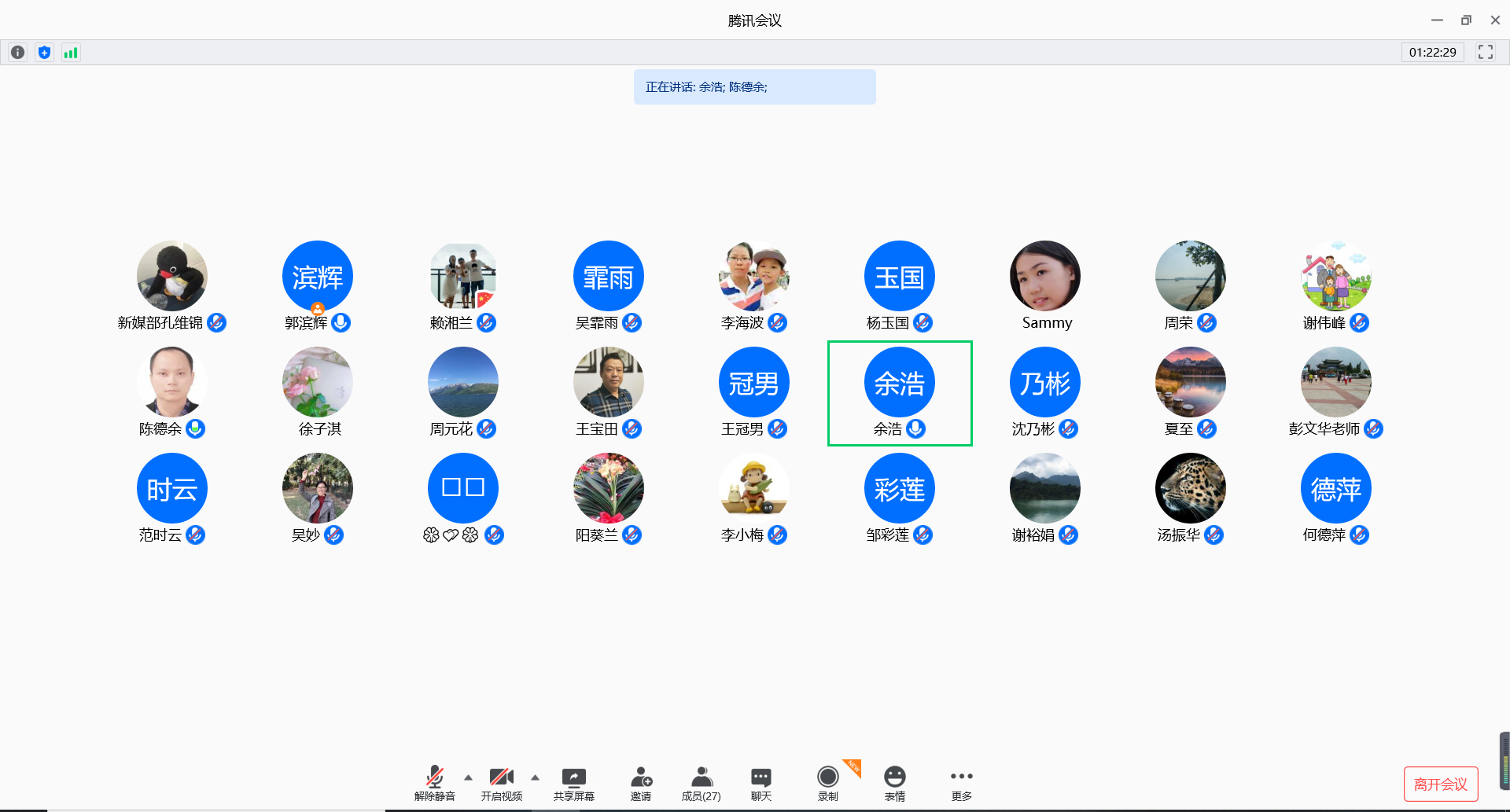Screen dimensions: 1510x812
Task: Open the More (更多) menu
Action: click(x=961, y=784)
